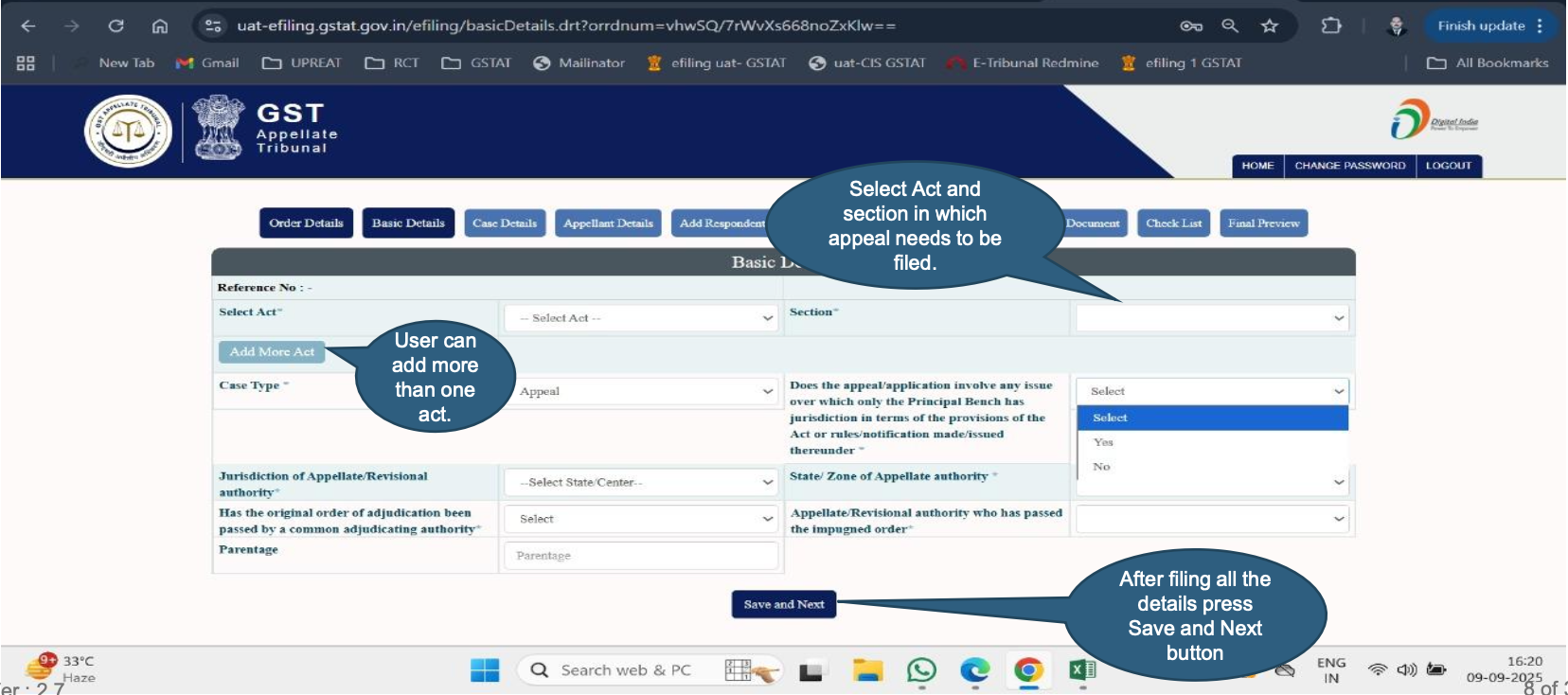Choose Yes in the open dropdown list

pyautogui.click(x=1103, y=442)
